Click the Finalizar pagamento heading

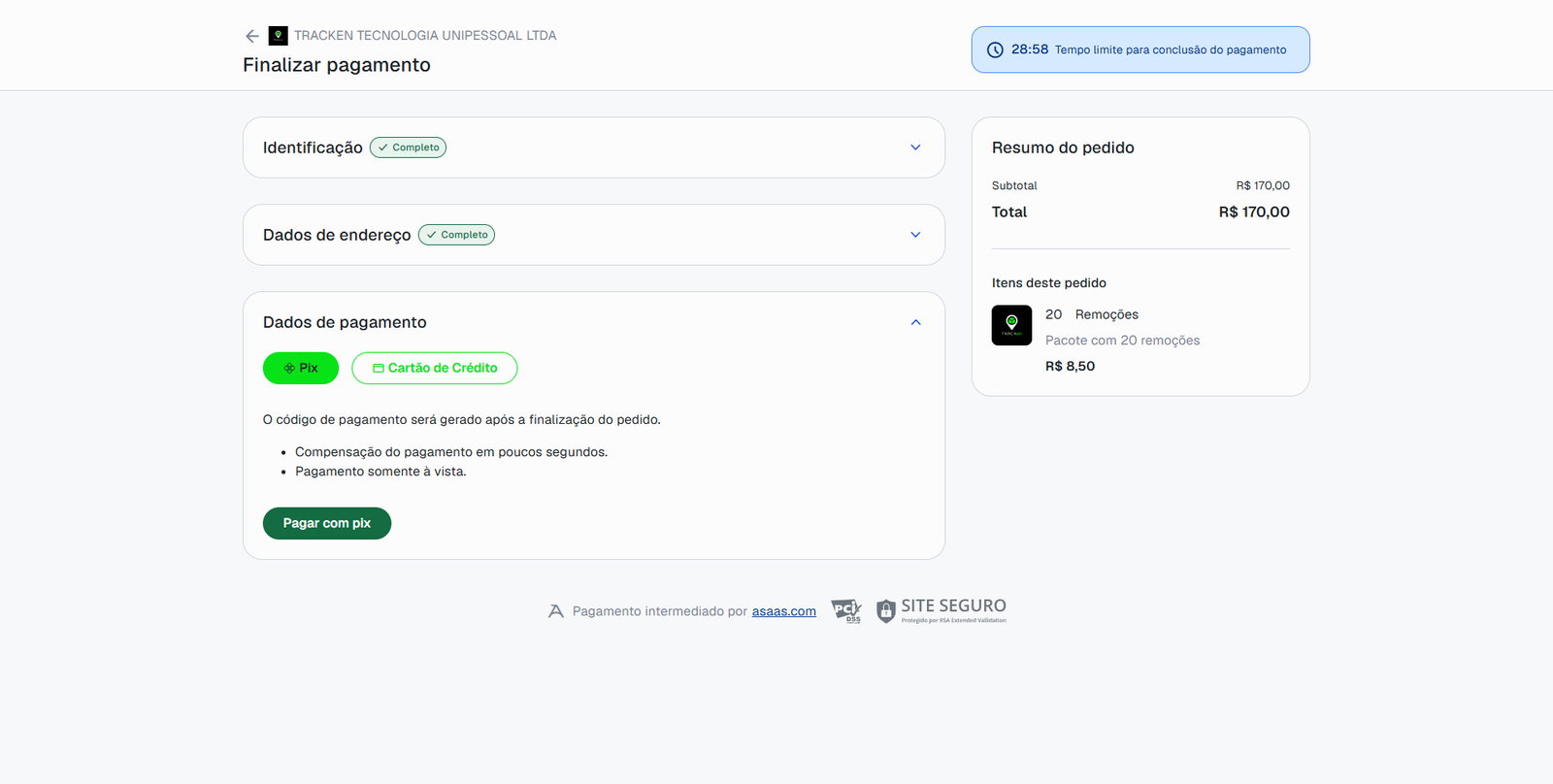pyautogui.click(x=337, y=65)
